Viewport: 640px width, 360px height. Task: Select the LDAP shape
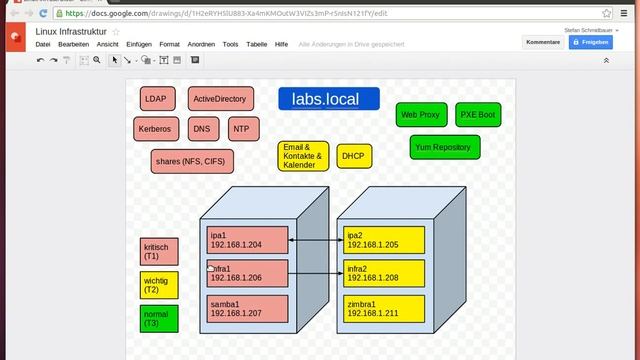pyautogui.click(x=158, y=99)
